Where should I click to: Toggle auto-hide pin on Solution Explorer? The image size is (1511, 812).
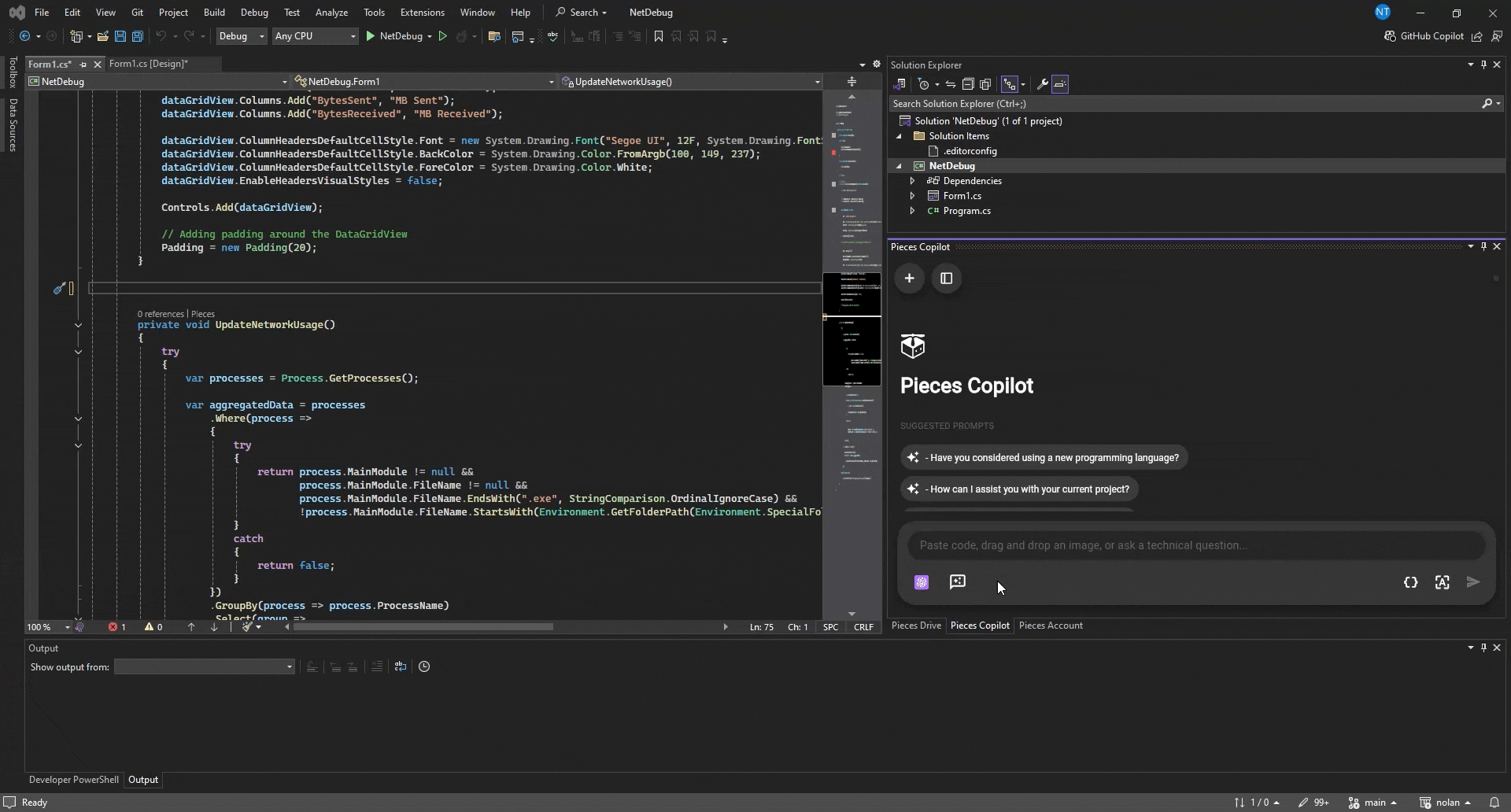coord(1483,65)
